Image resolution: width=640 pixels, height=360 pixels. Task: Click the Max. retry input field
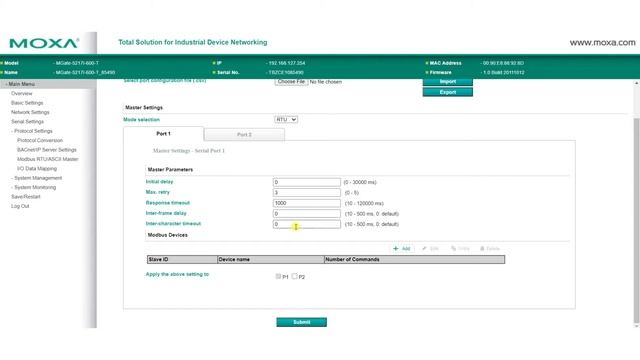307,193
